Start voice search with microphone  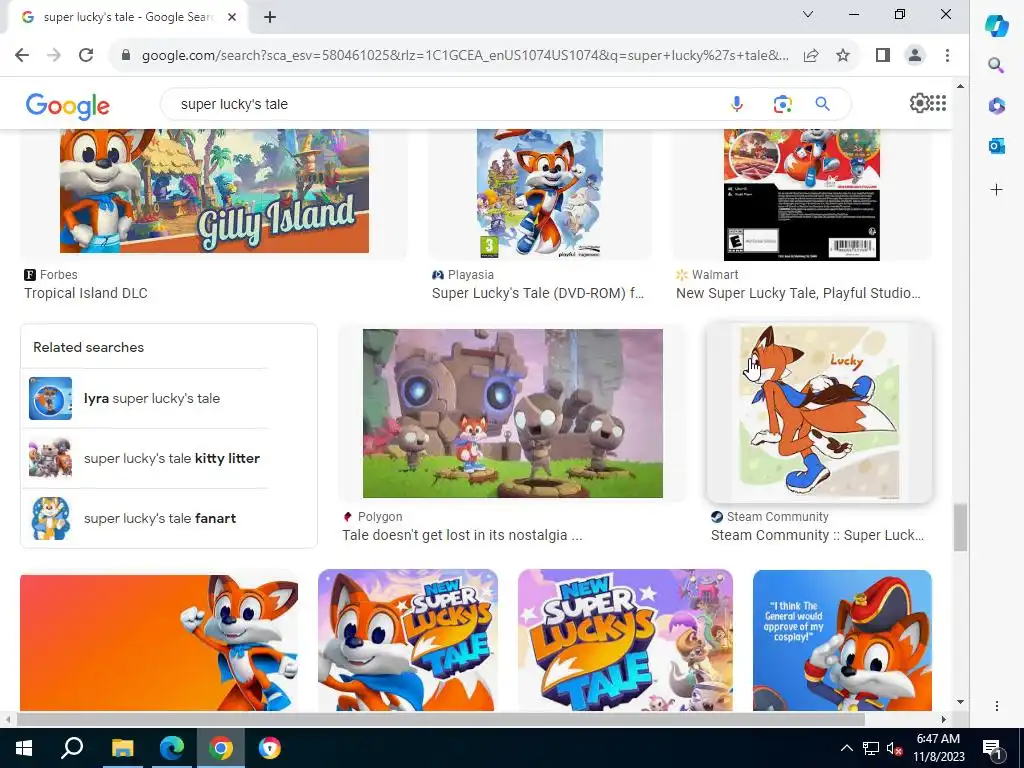tap(737, 104)
